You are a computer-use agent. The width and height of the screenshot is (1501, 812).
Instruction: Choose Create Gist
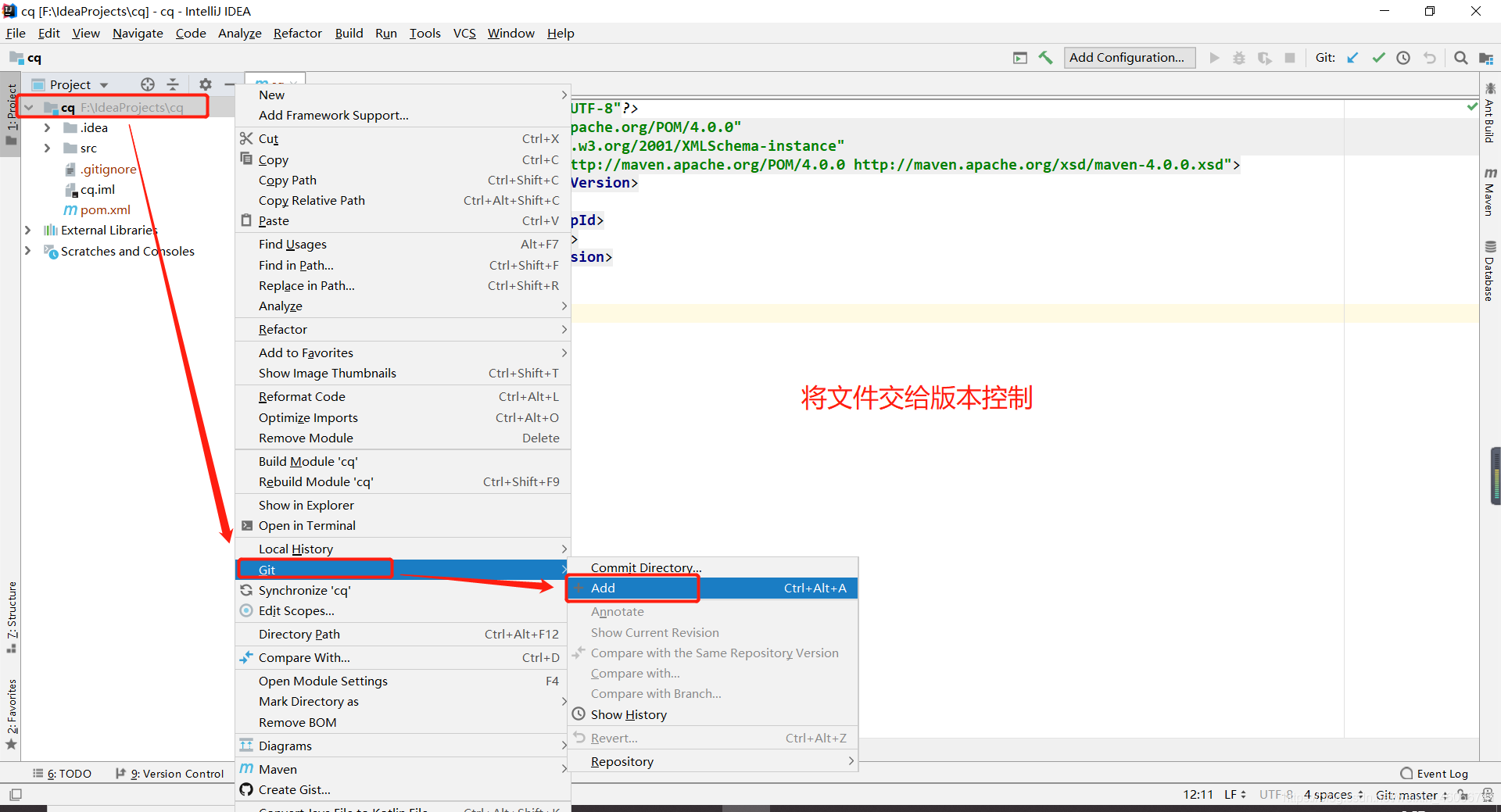pyautogui.click(x=403, y=790)
